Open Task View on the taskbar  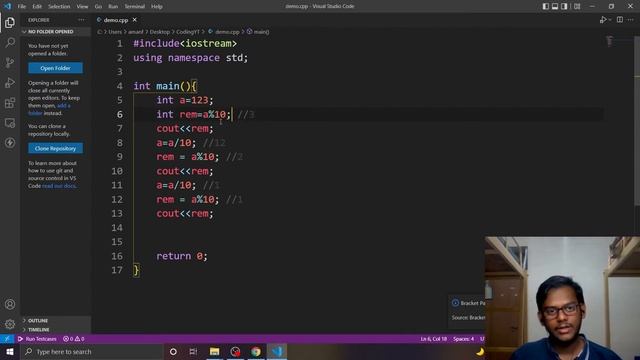[x=193, y=351]
